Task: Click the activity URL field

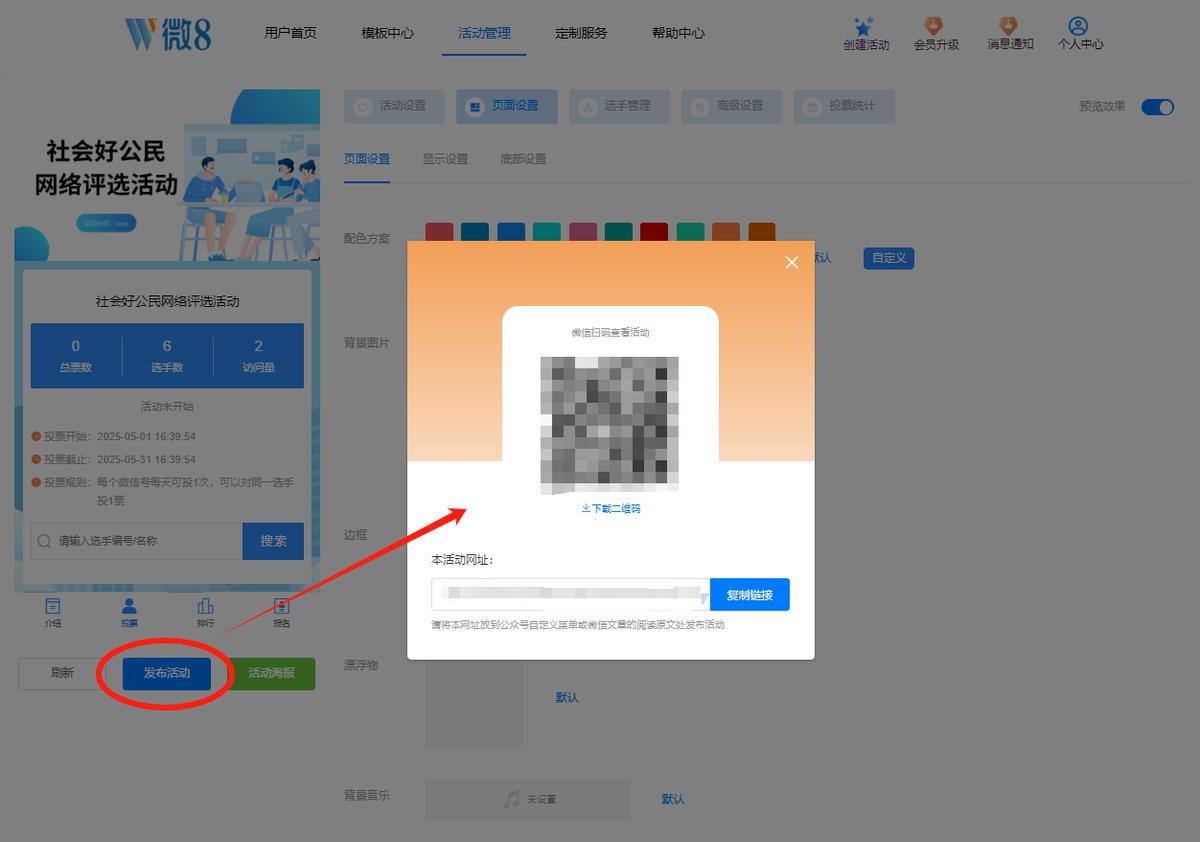Action: click(x=571, y=594)
